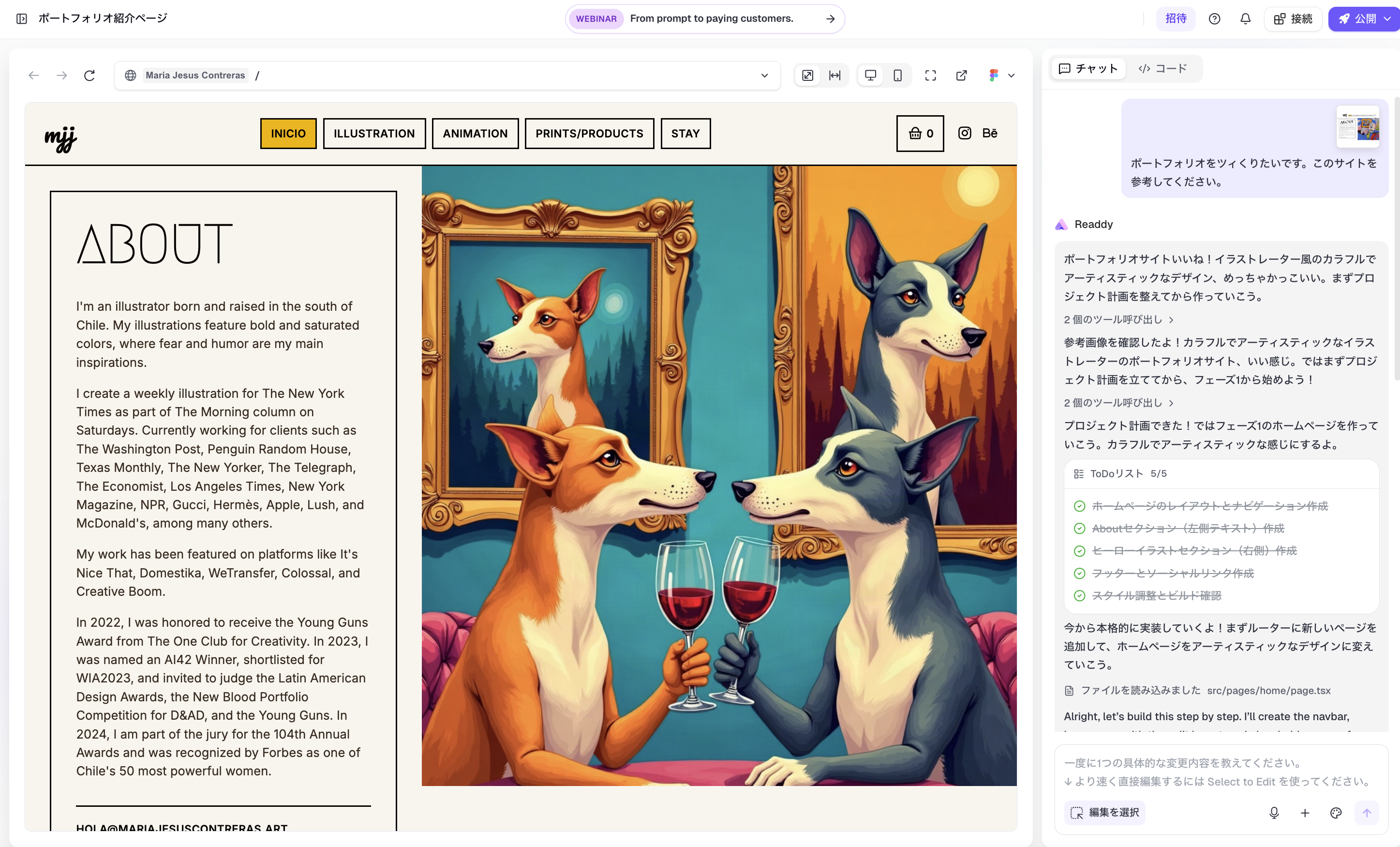
Task: Expand the URL path dropdown
Action: (x=764, y=75)
